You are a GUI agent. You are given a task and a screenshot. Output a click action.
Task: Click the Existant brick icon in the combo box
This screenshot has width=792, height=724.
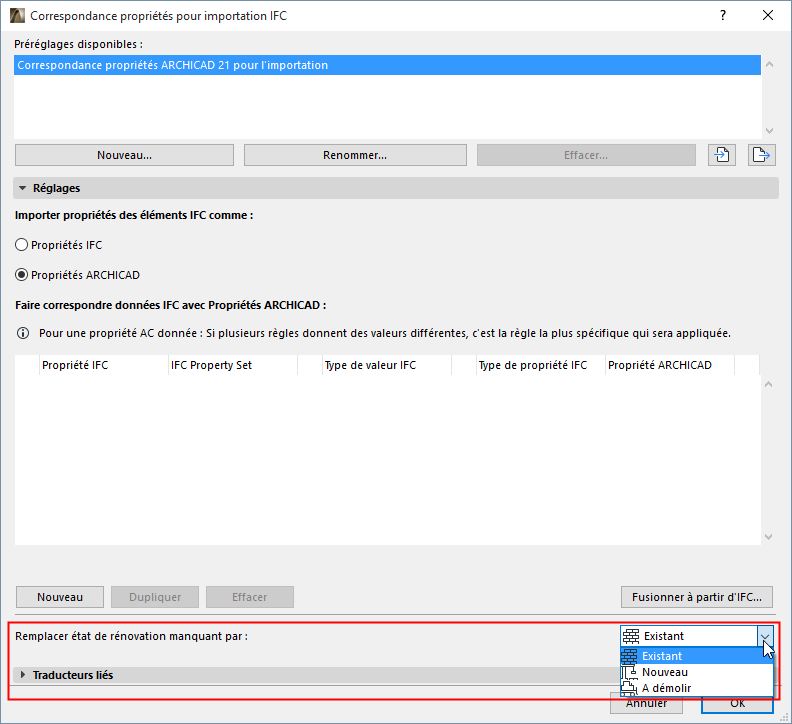tap(631, 636)
